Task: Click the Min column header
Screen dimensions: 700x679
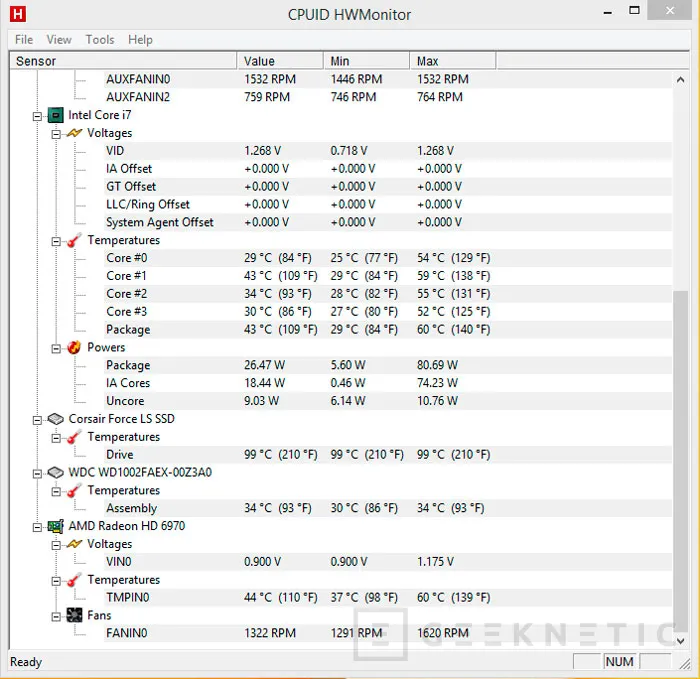Action: pos(367,61)
